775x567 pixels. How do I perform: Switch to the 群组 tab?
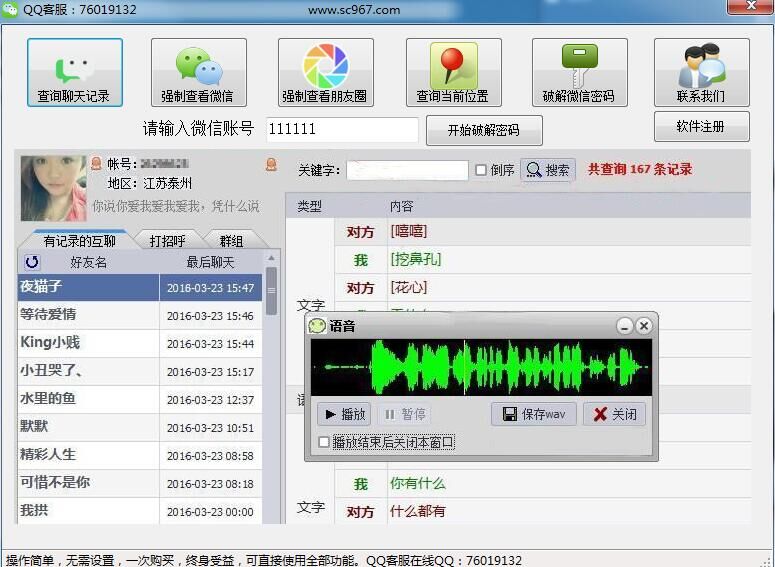tap(231, 241)
